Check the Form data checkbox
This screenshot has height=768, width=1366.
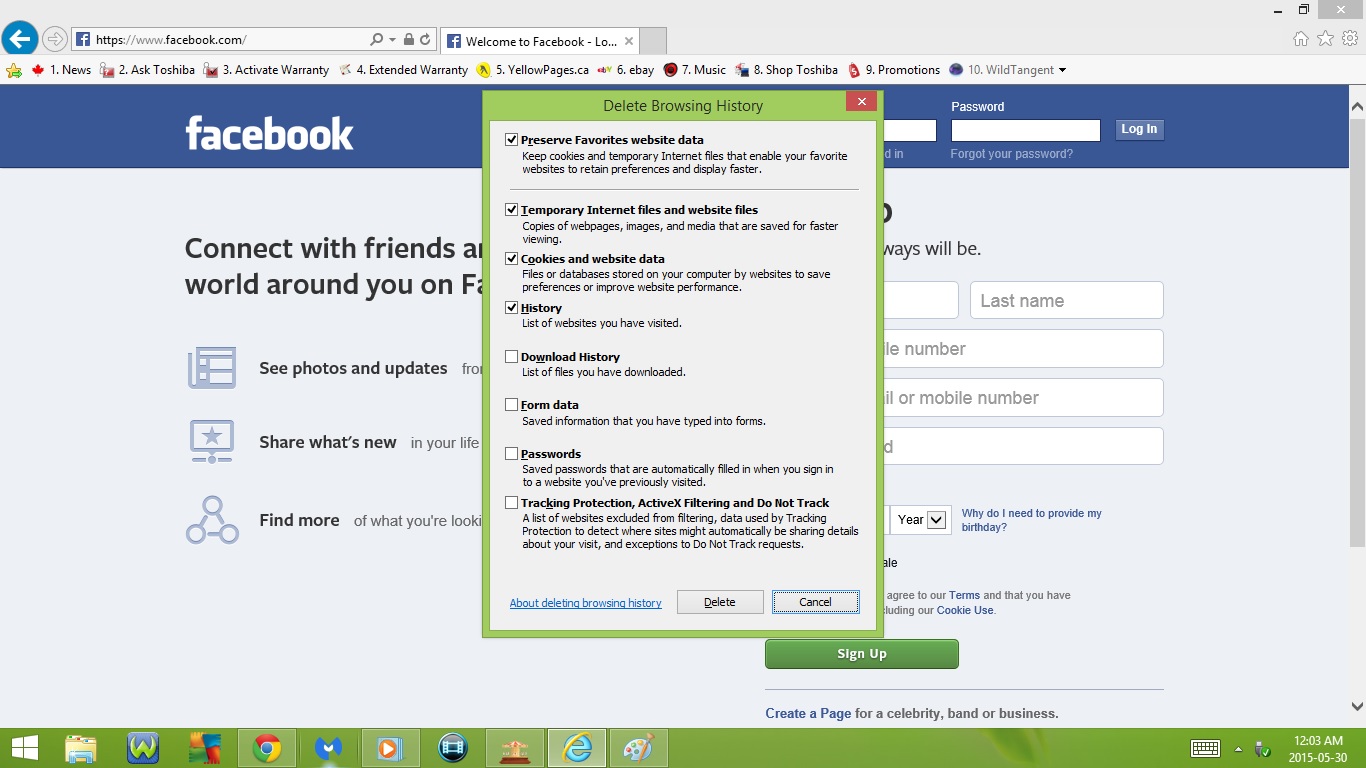click(x=511, y=405)
